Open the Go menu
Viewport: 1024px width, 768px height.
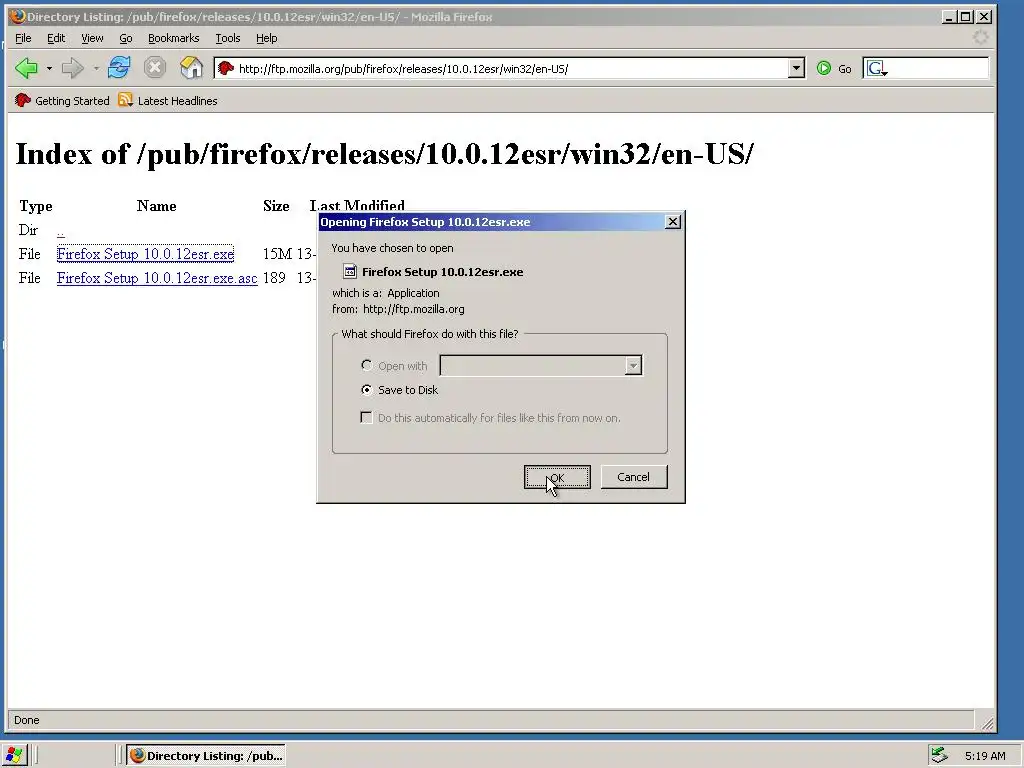[x=126, y=38]
